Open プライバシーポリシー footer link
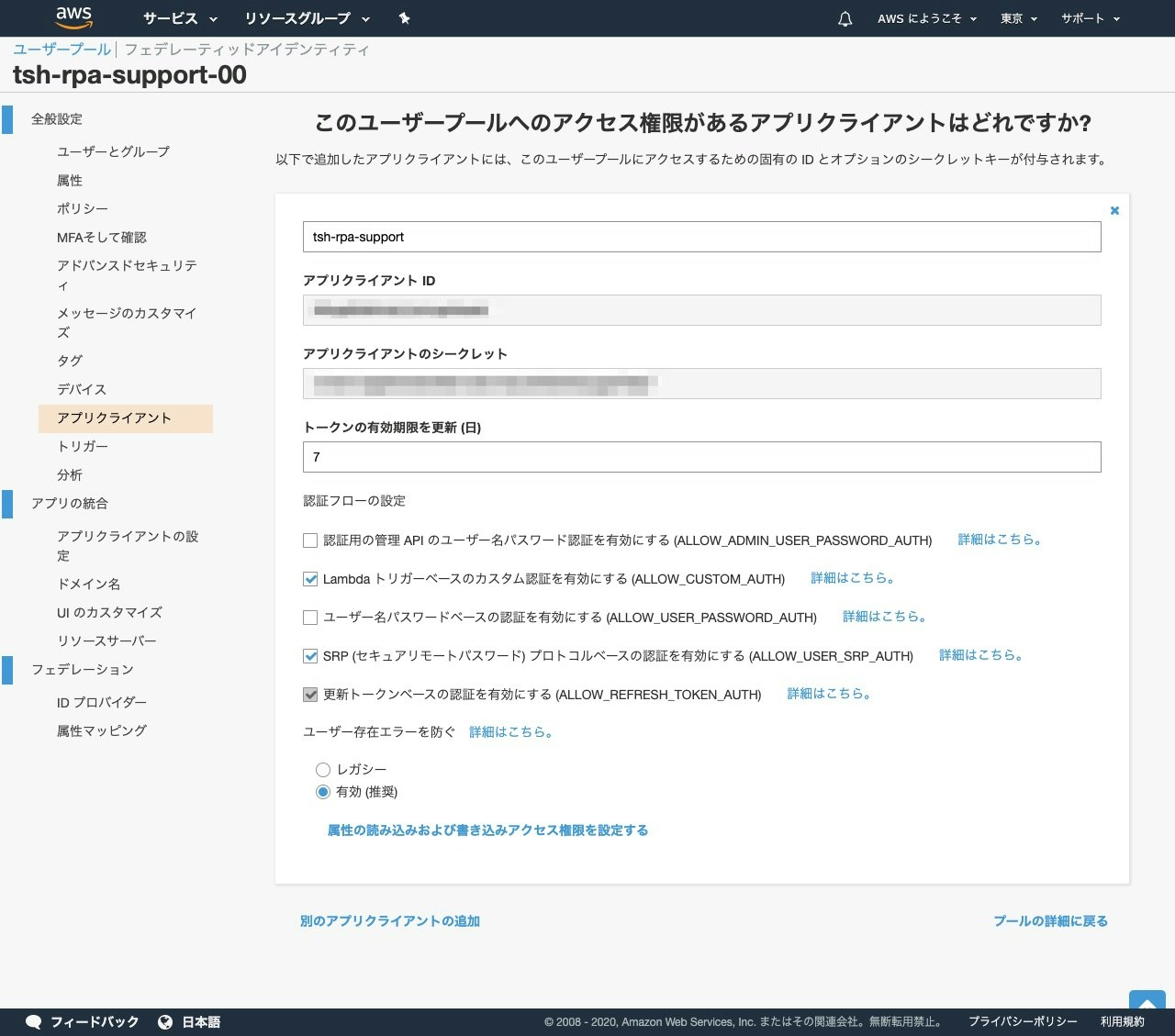 pyautogui.click(x=1023, y=1021)
